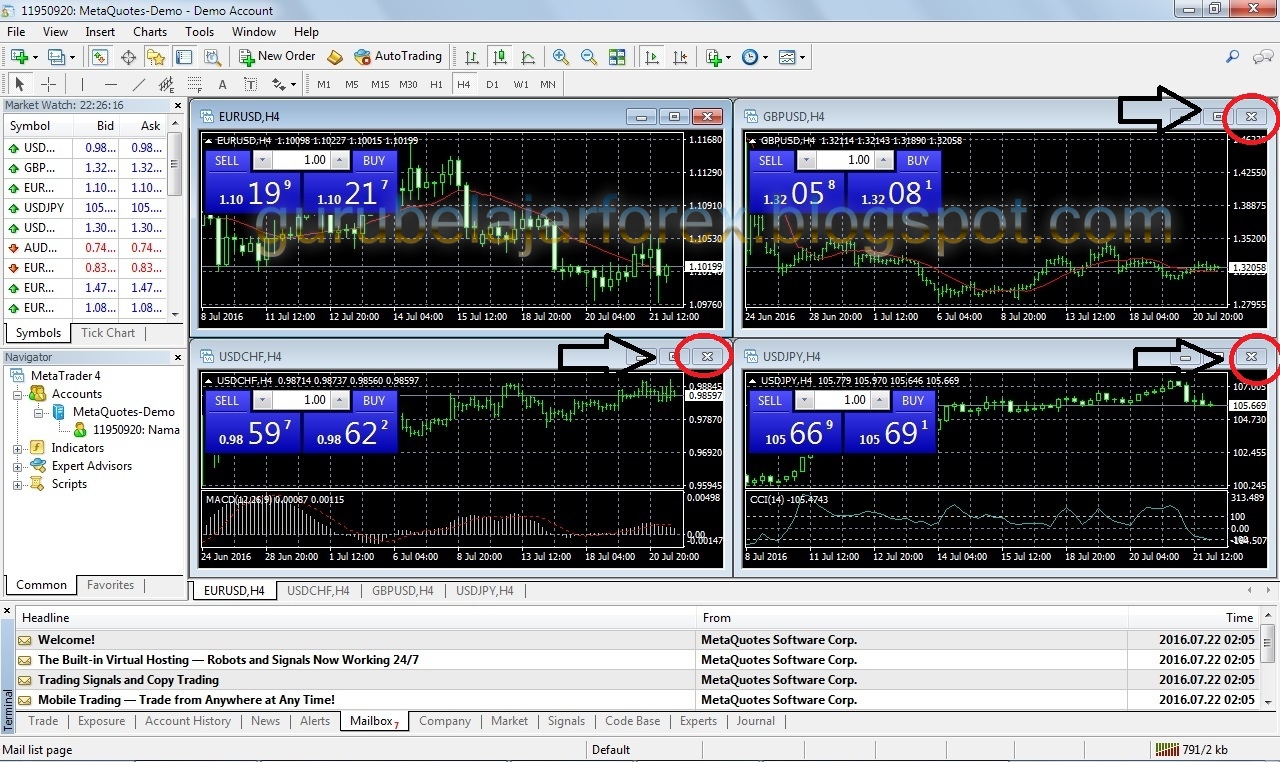Click SELL on the USDCHF chart
Viewport: 1280px width, 762px height.
(227, 400)
